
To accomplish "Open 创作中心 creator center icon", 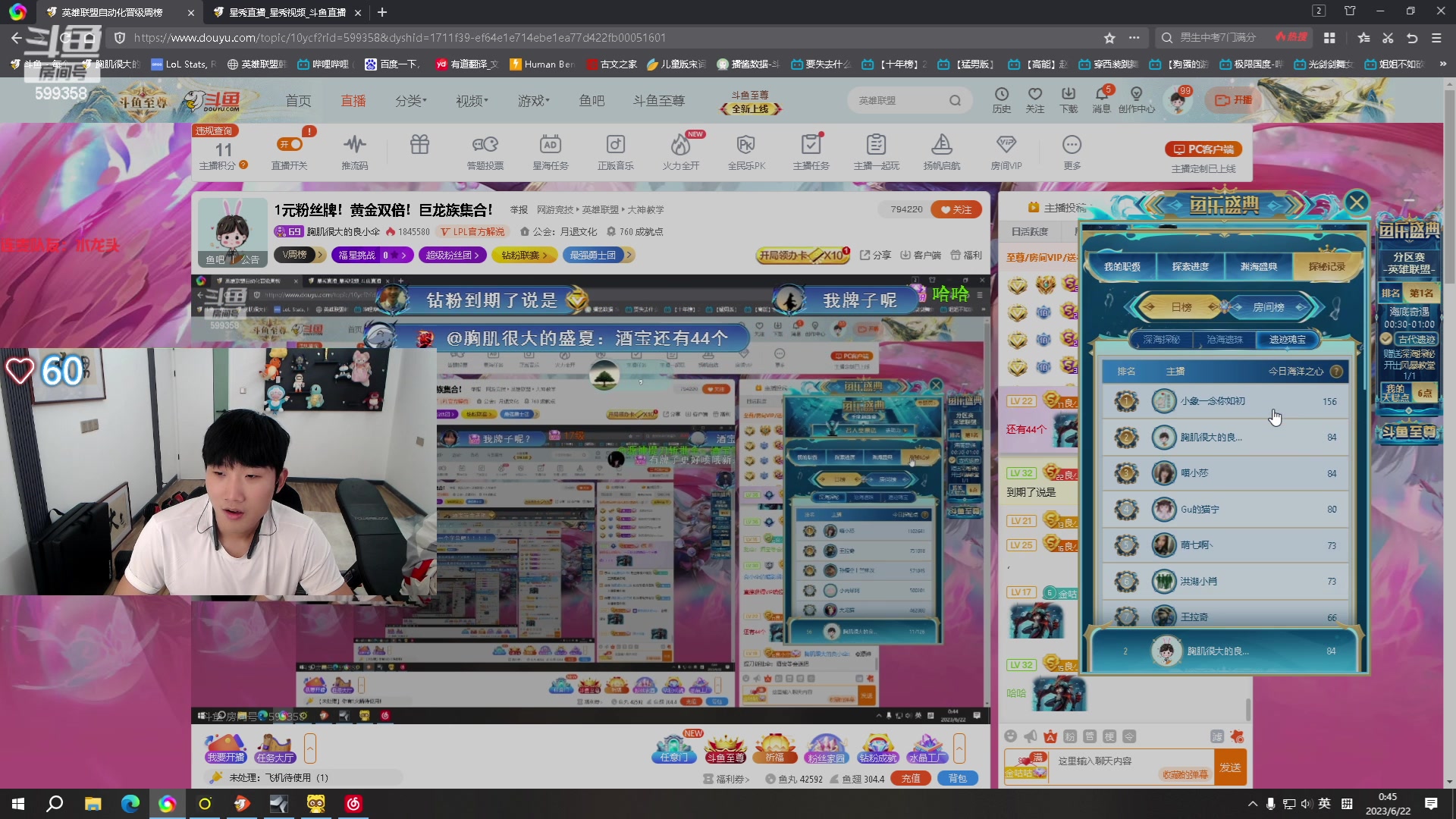I will click(1136, 99).
